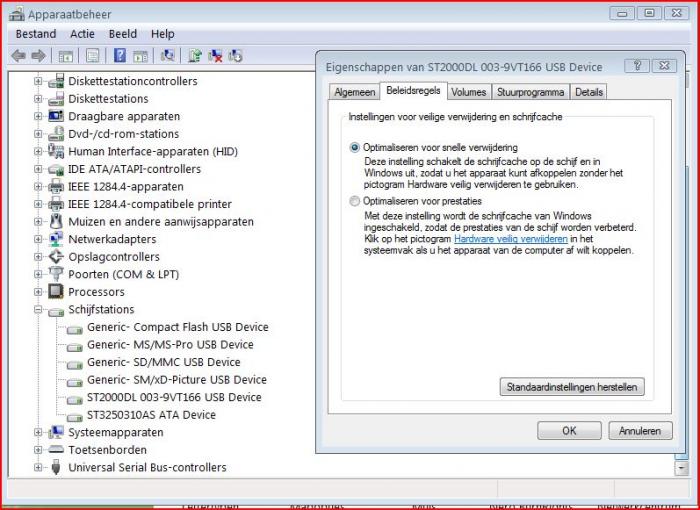Image resolution: width=700 pixels, height=510 pixels.
Task: Click the IEEE 1284.4-apparaten printer icon
Action: 56,186
